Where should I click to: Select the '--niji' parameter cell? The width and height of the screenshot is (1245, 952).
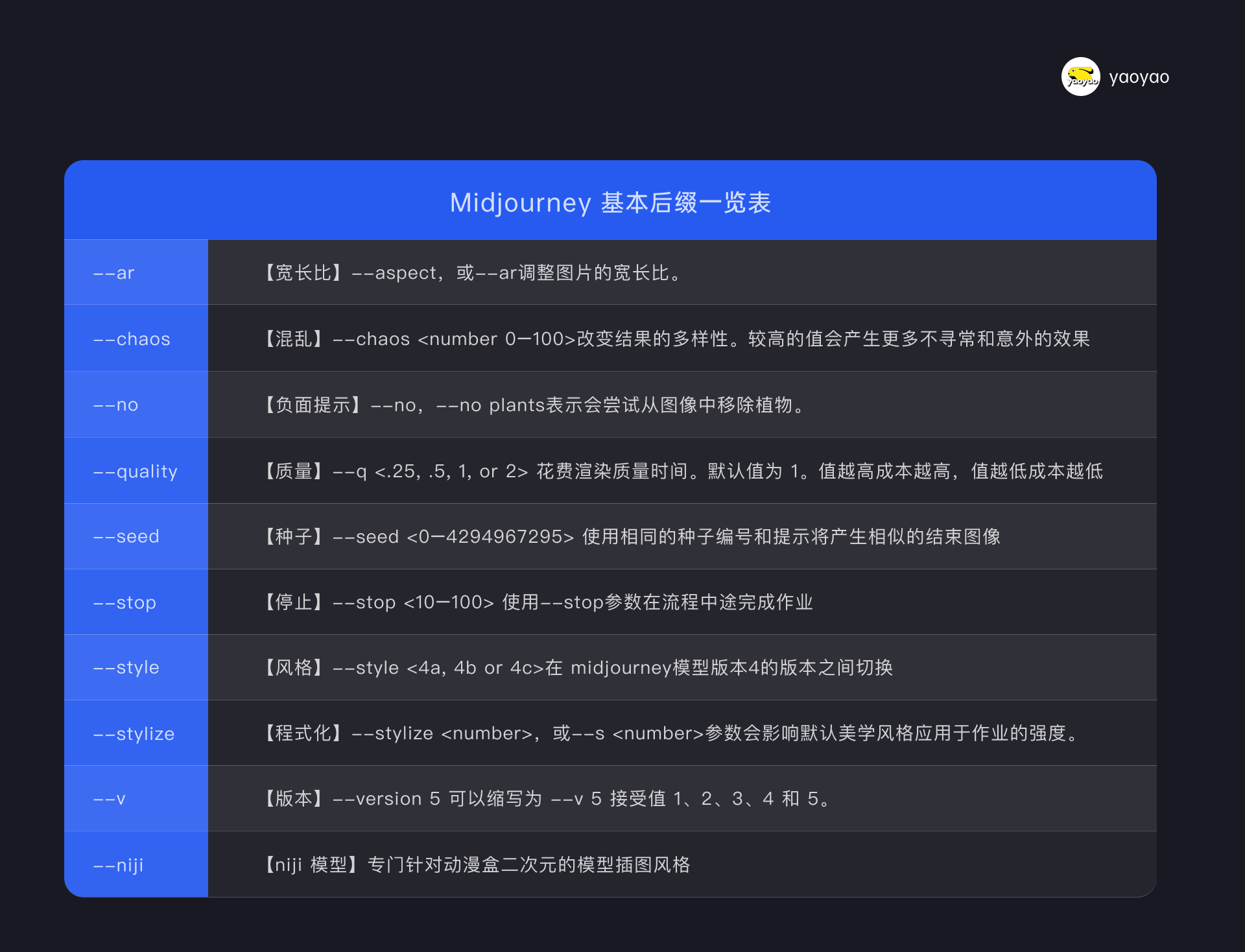[x=136, y=864]
